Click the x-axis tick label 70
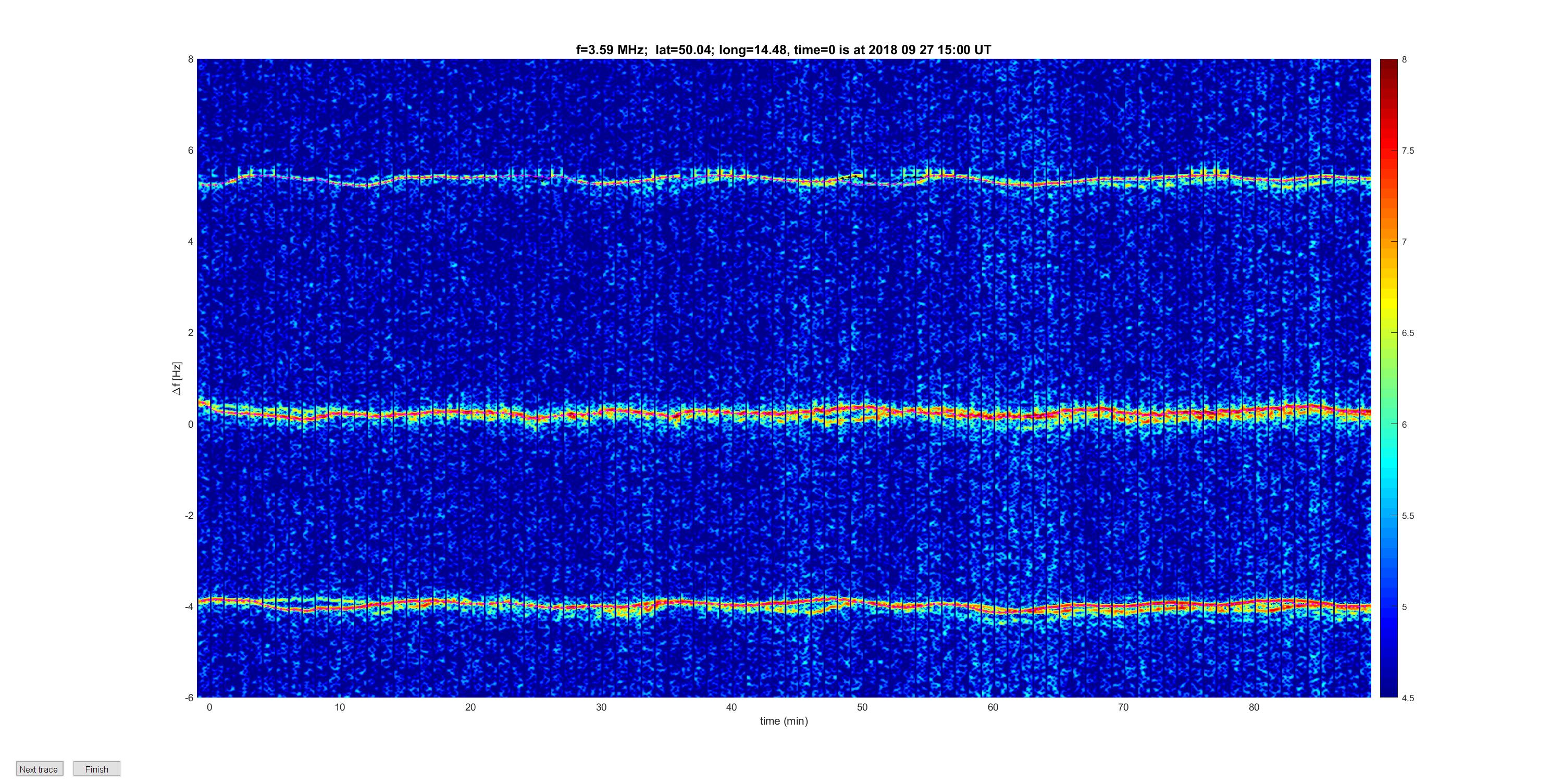The width and height of the screenshot is (1563, 784). [x=1124, y=707]
